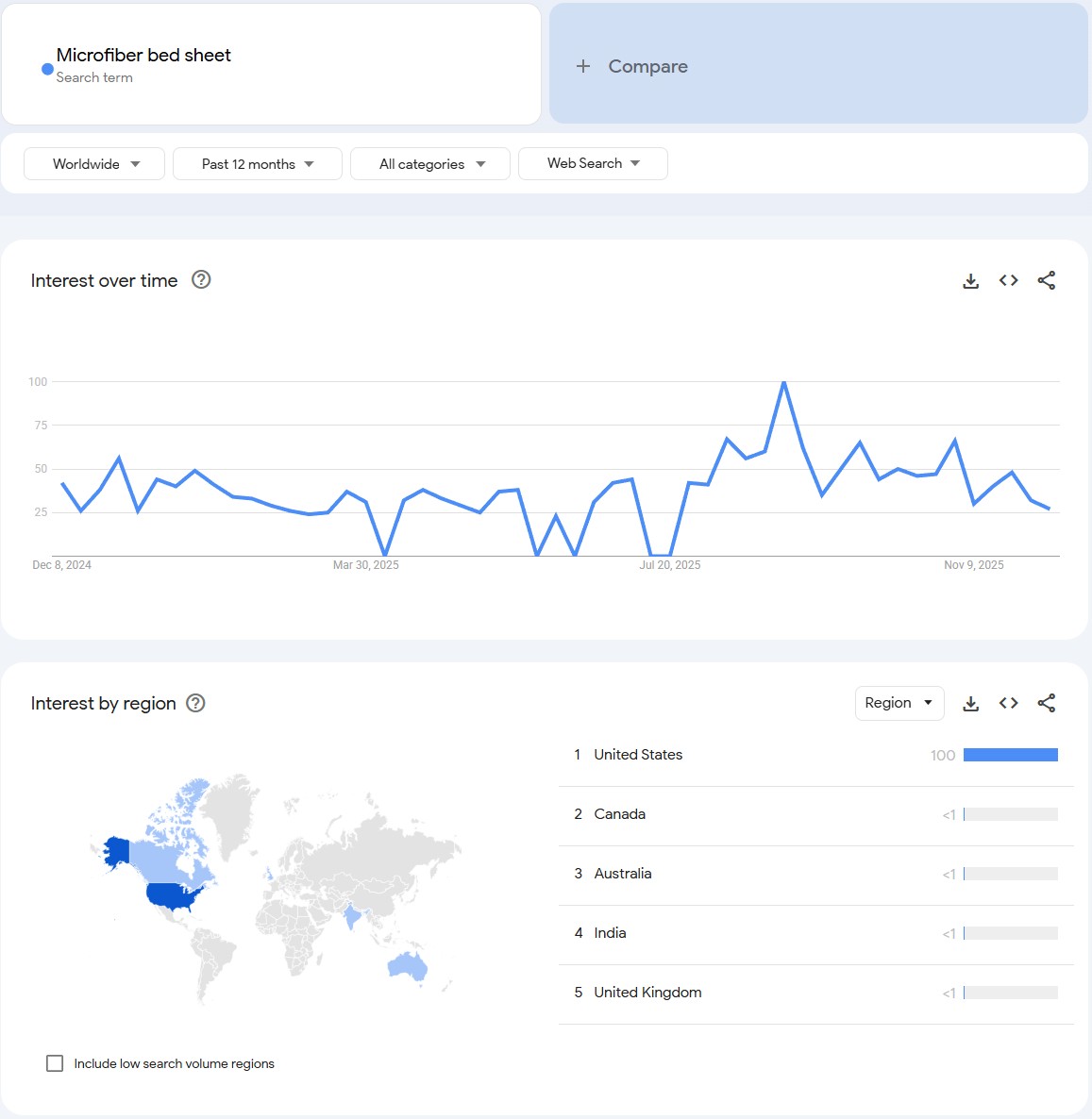1092x1119 pixels.
Task: Click the United States interest bar
Action: click(x=1010, y=755)
